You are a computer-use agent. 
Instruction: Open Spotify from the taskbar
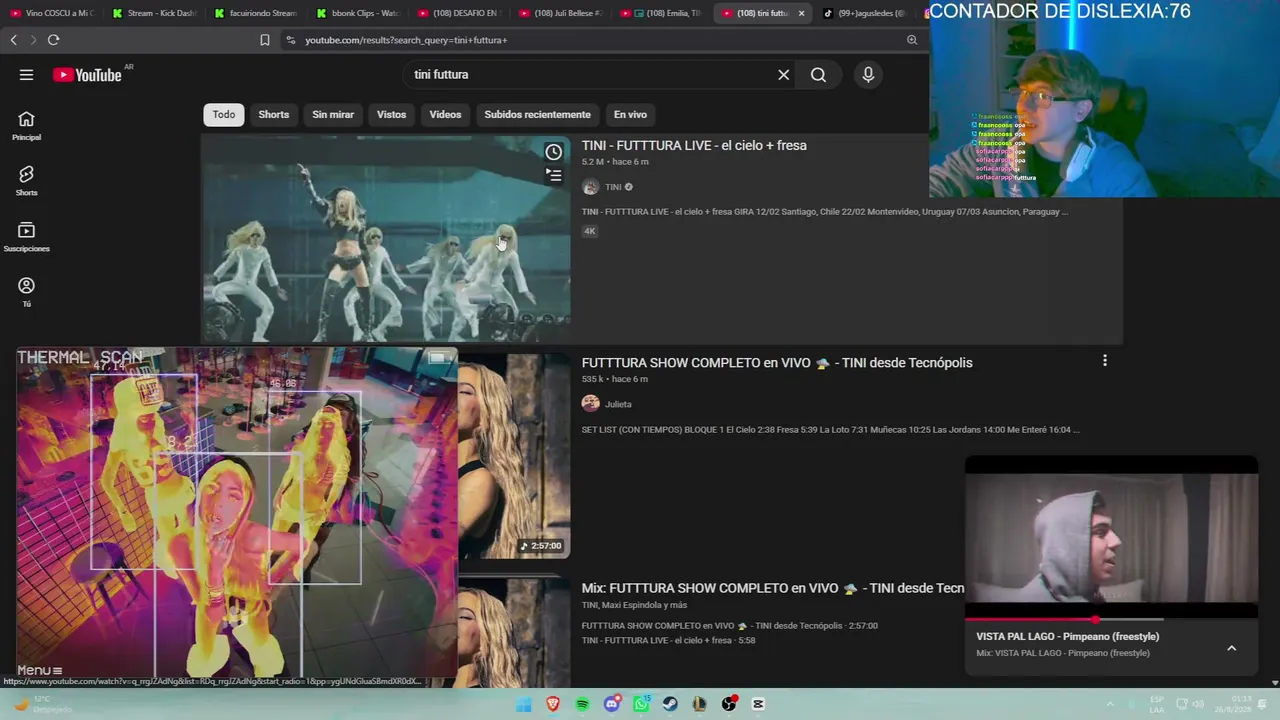coord(582,704)
